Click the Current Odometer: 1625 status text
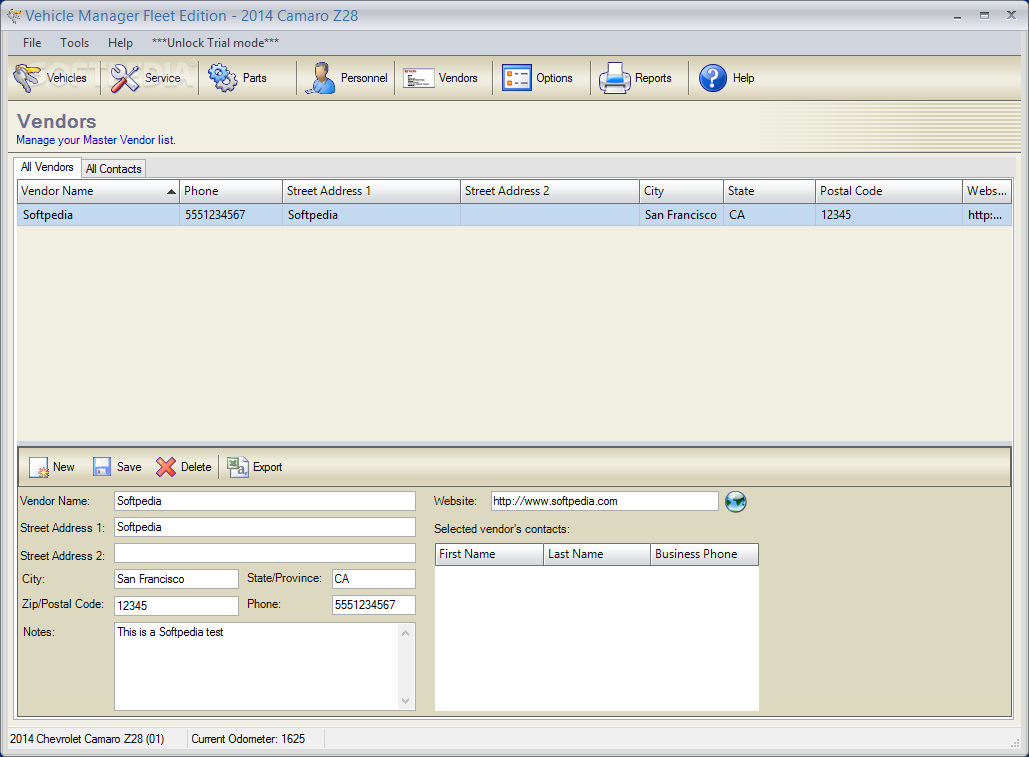Viewport: 1029px width, 757px height. coord(248,739)
